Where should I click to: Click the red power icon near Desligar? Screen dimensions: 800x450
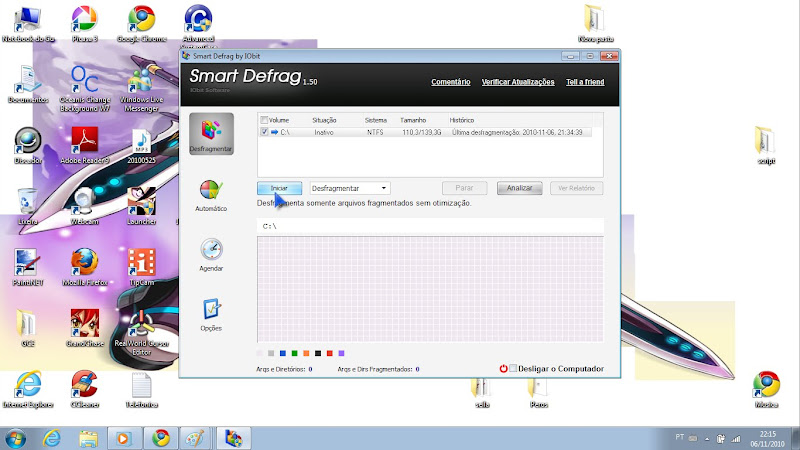coord(503,368)
